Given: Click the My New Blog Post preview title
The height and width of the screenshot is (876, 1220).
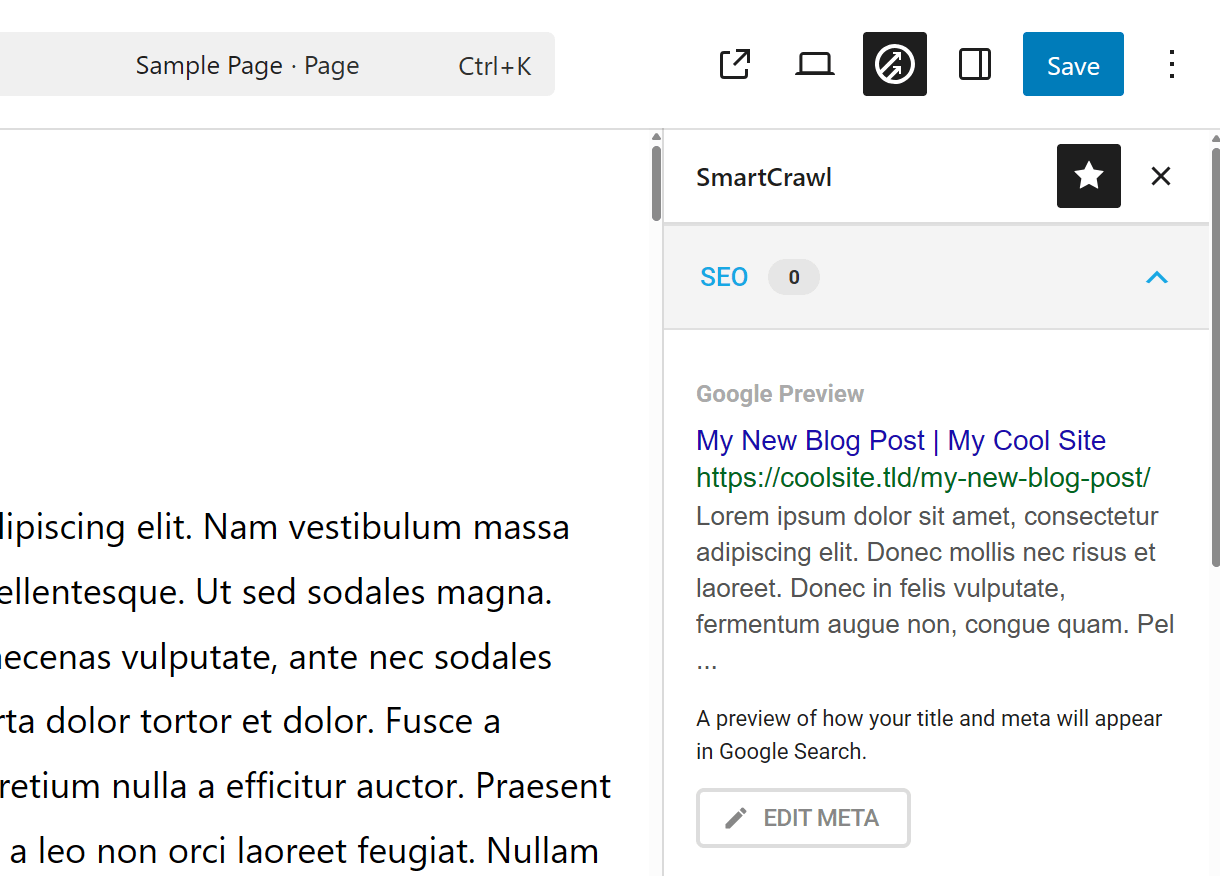Looking at the screenshot, I should click(x=901, y=440).
